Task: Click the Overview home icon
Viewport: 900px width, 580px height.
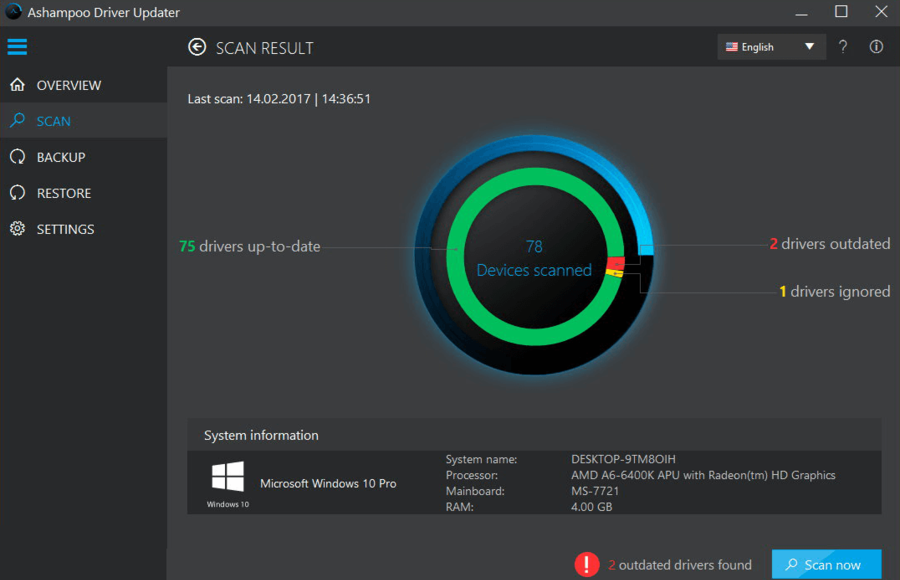Action: [x=17, y=85]
